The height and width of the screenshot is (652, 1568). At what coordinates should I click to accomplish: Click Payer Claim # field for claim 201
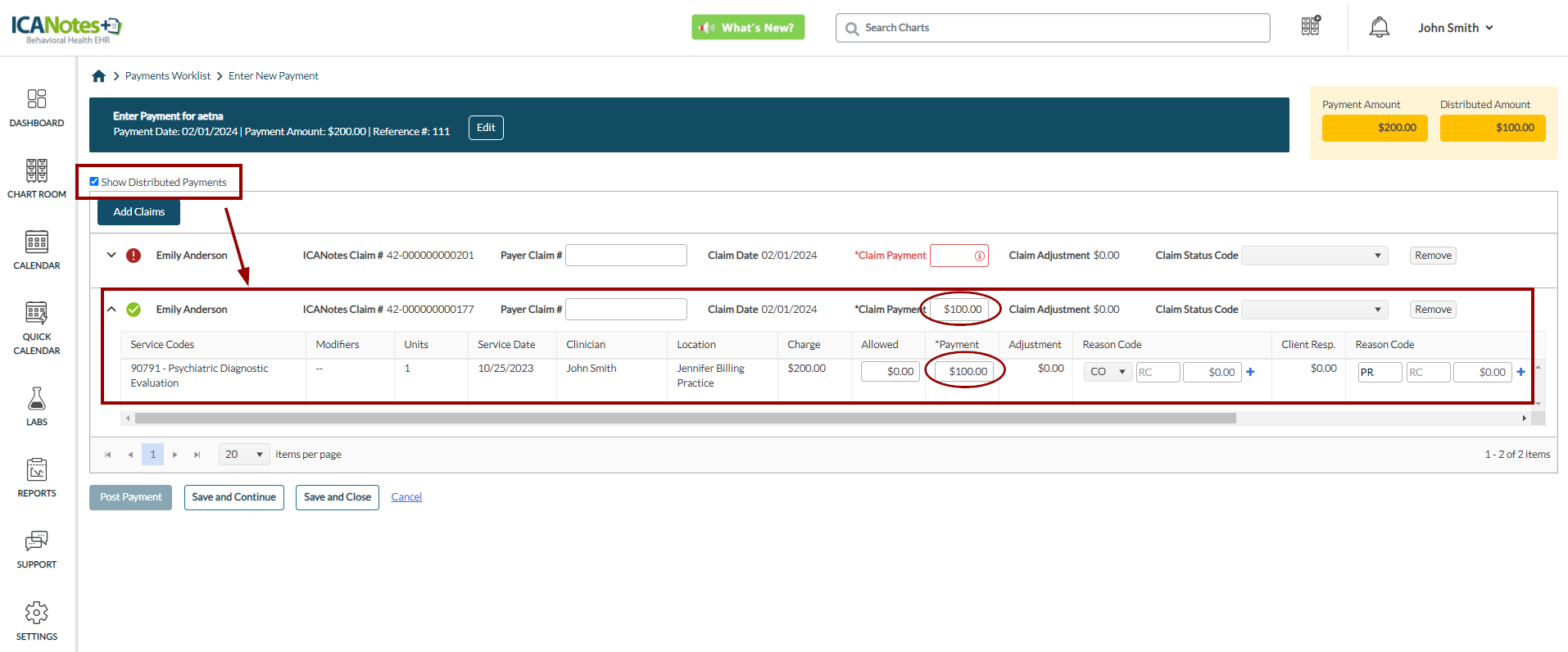pyautogui.click(x=626, y=256)
